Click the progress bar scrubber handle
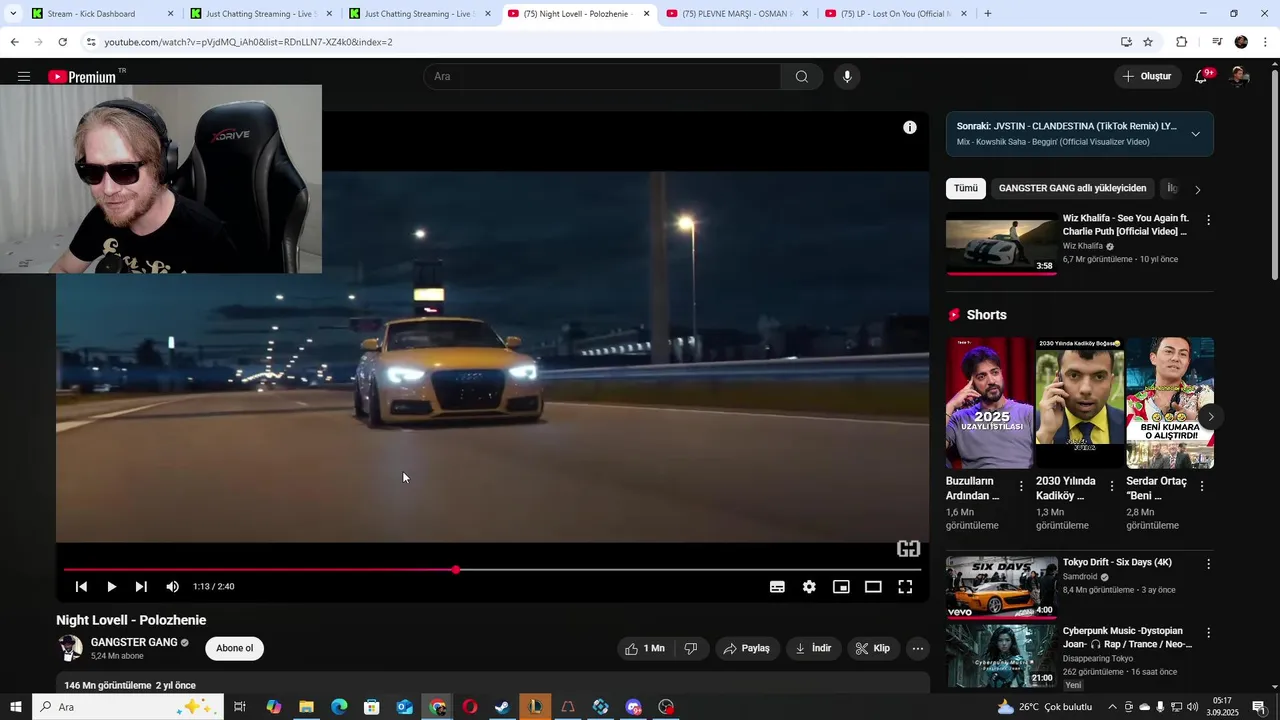1280x720 pixels. [x=456, y=570]
